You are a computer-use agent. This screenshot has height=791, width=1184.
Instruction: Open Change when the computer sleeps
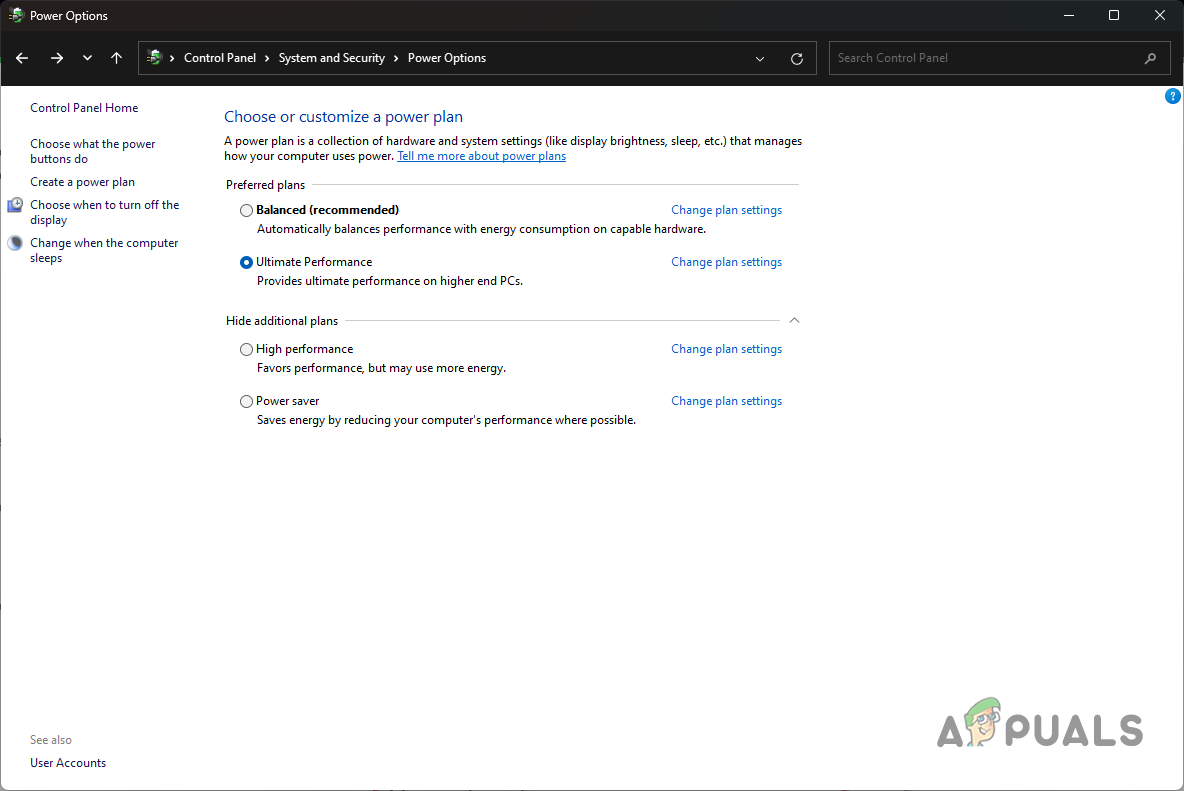104,250
